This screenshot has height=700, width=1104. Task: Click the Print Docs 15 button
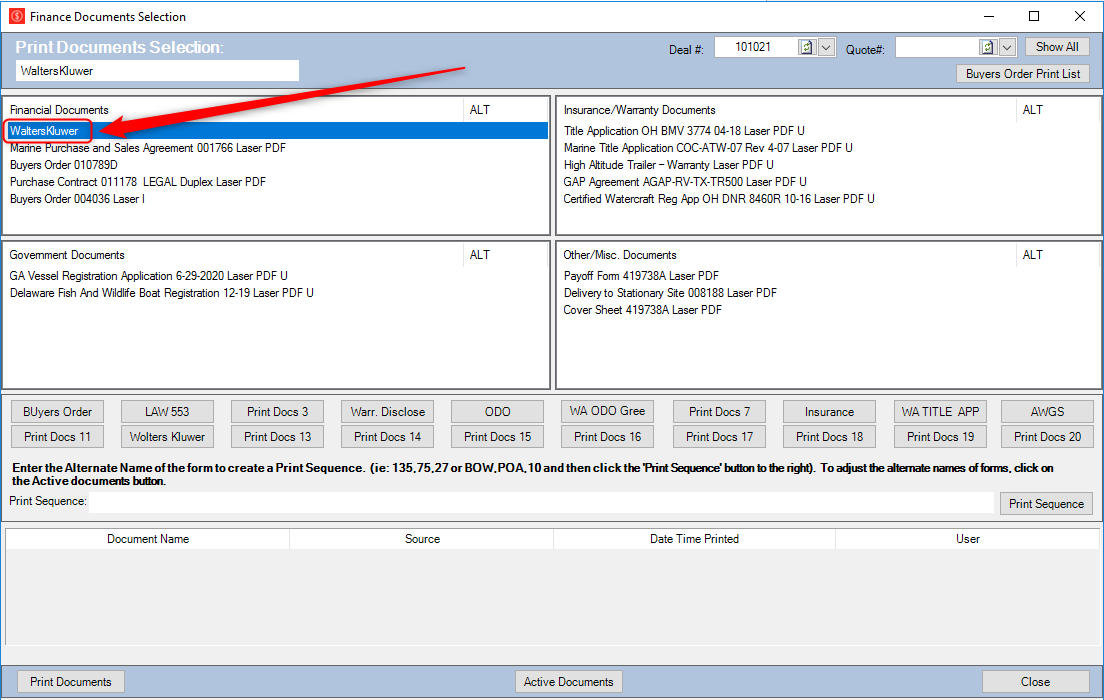point(497,437)
